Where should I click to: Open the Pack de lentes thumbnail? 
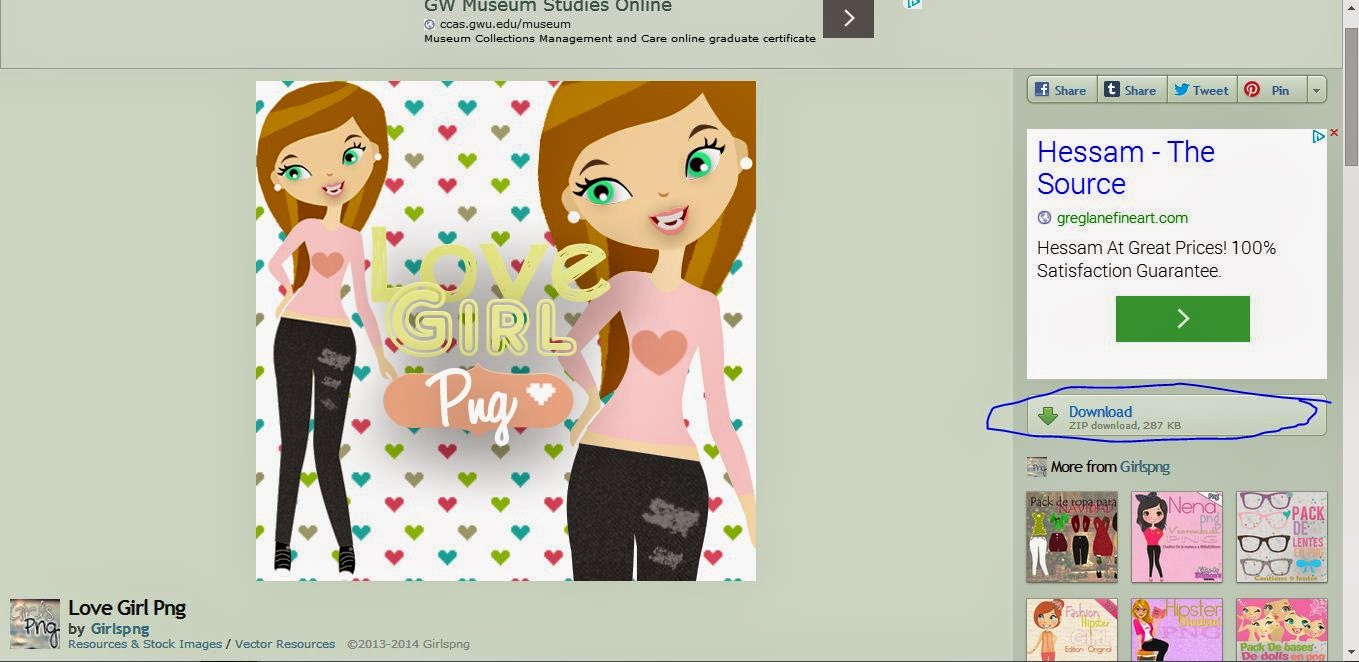(1281, 537)
